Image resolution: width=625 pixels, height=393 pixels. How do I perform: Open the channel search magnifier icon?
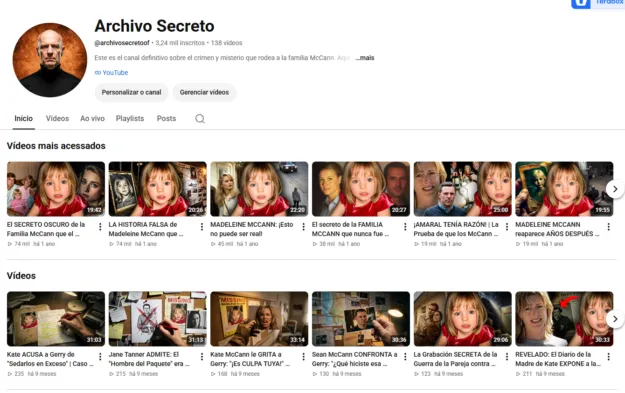pos(200,119)
